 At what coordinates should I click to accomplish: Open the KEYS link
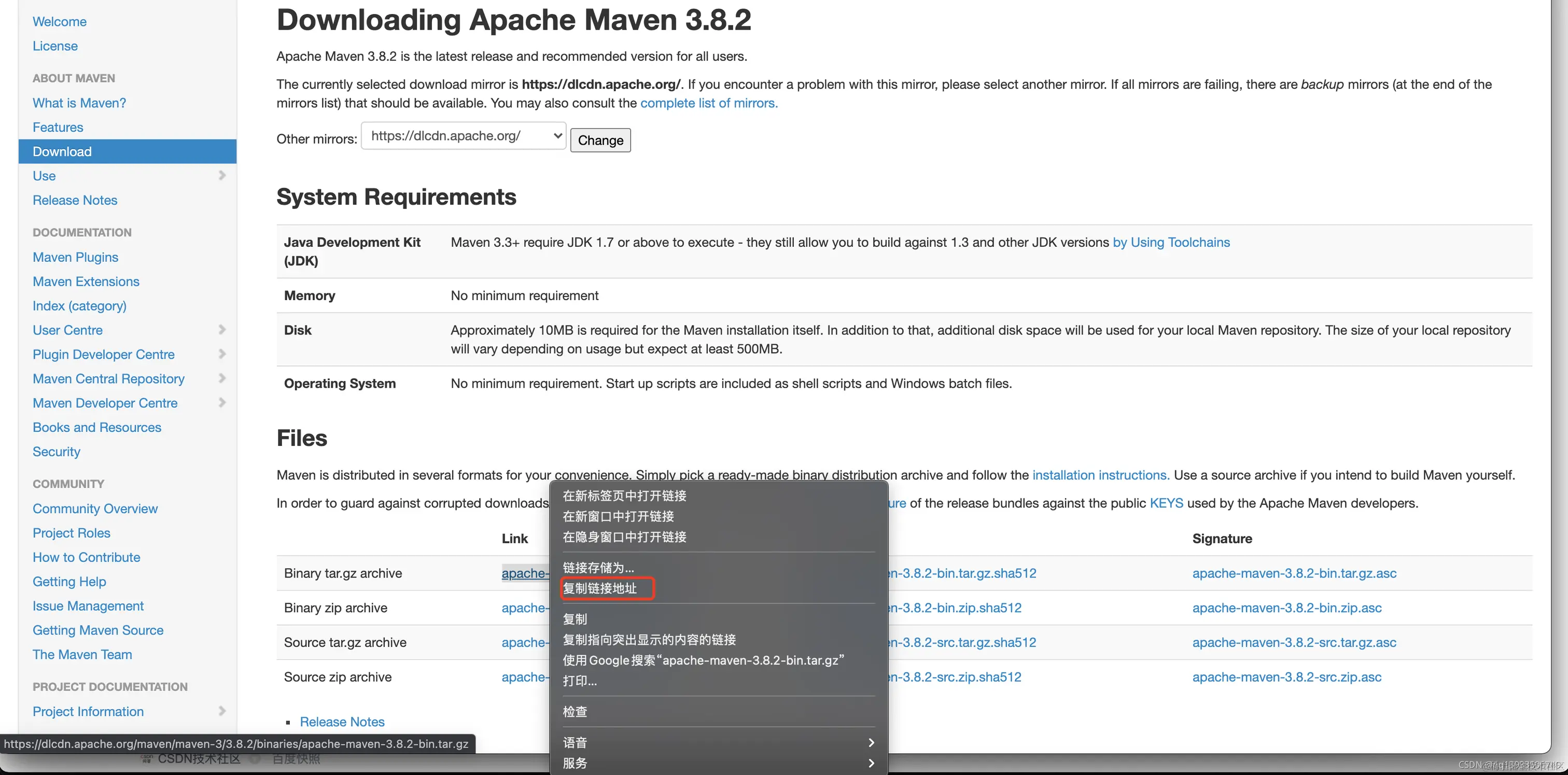point(1166,503)
